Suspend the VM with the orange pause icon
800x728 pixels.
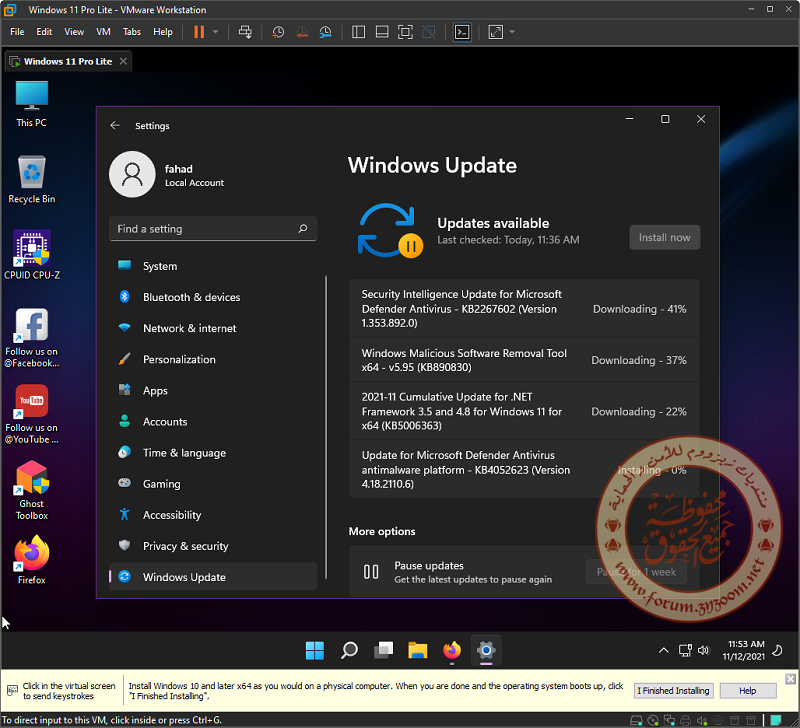pyautogui.click(x=199, y=32)
